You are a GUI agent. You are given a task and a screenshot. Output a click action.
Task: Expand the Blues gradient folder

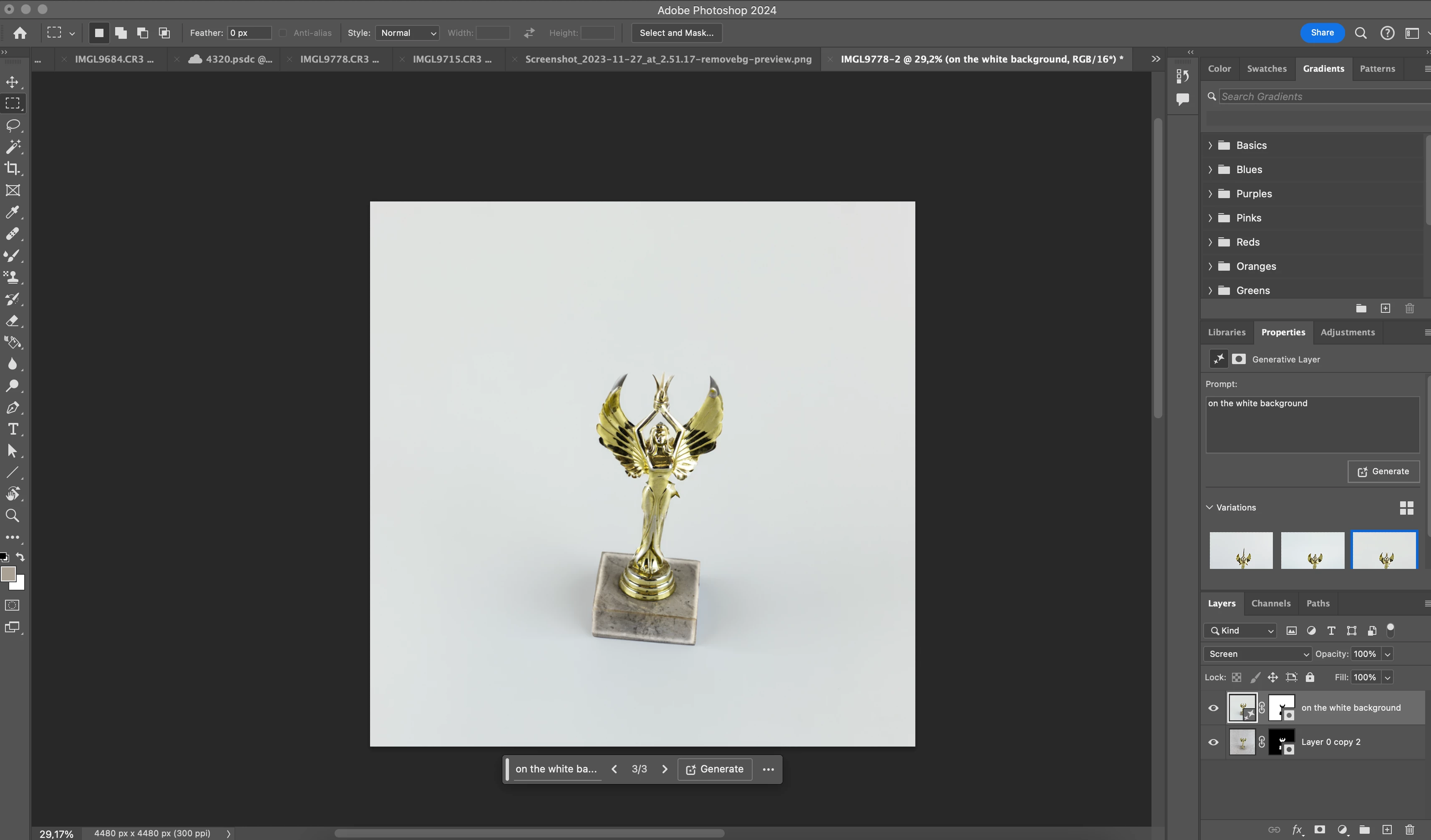point(1210,170)
